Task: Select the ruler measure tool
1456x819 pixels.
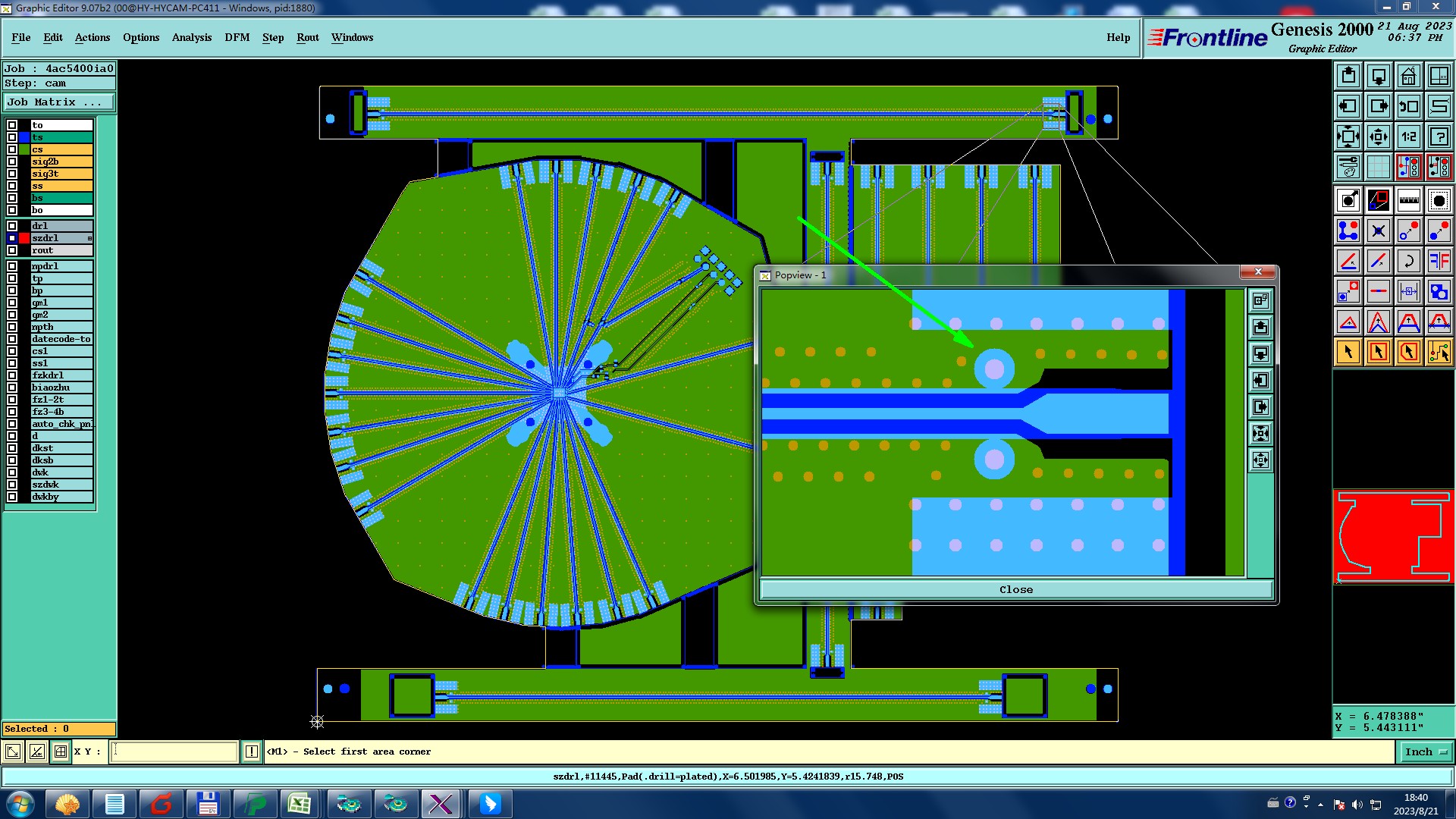Action: pyautogui.click(x=1408, y=200)
